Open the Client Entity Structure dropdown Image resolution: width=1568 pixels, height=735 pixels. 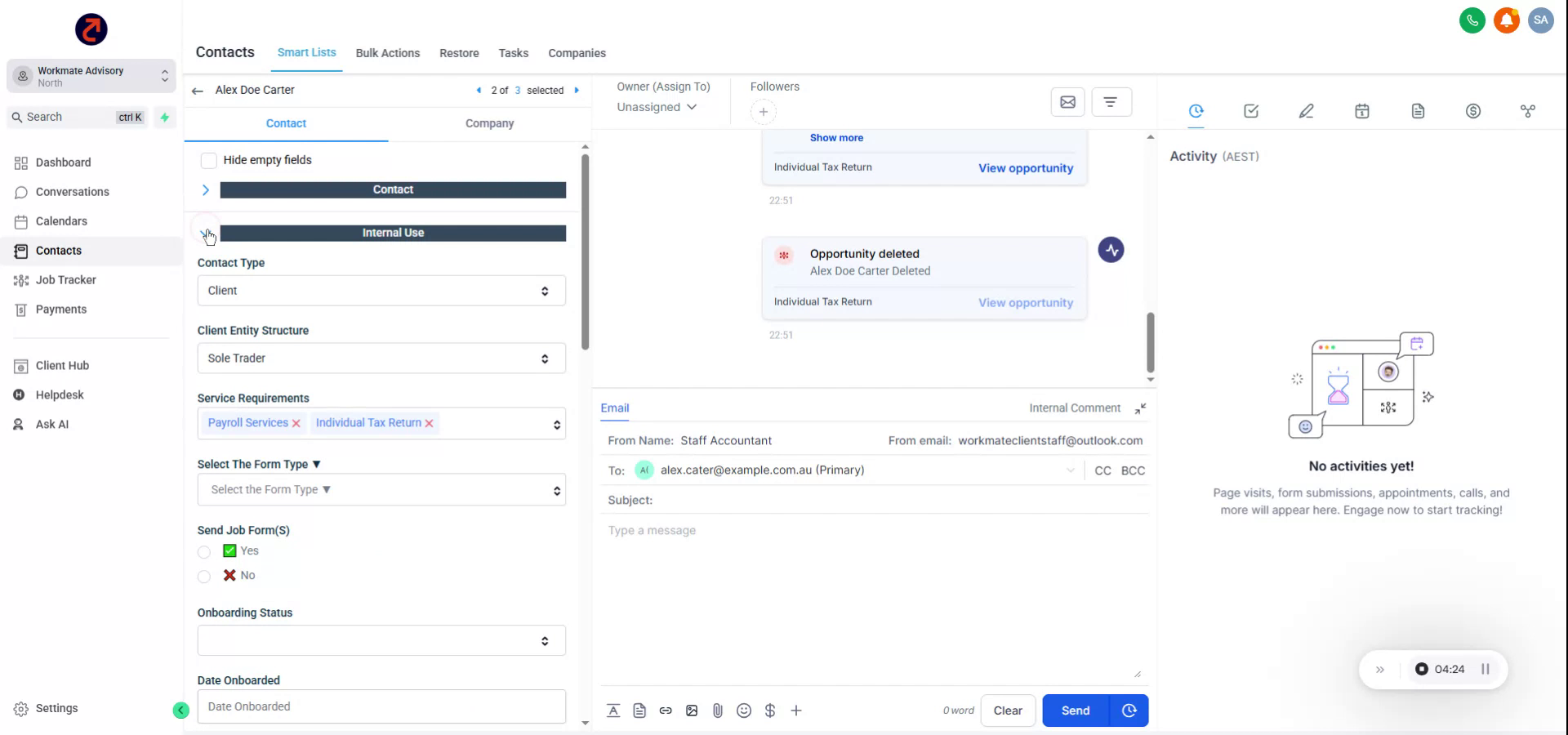pos(381,358)
